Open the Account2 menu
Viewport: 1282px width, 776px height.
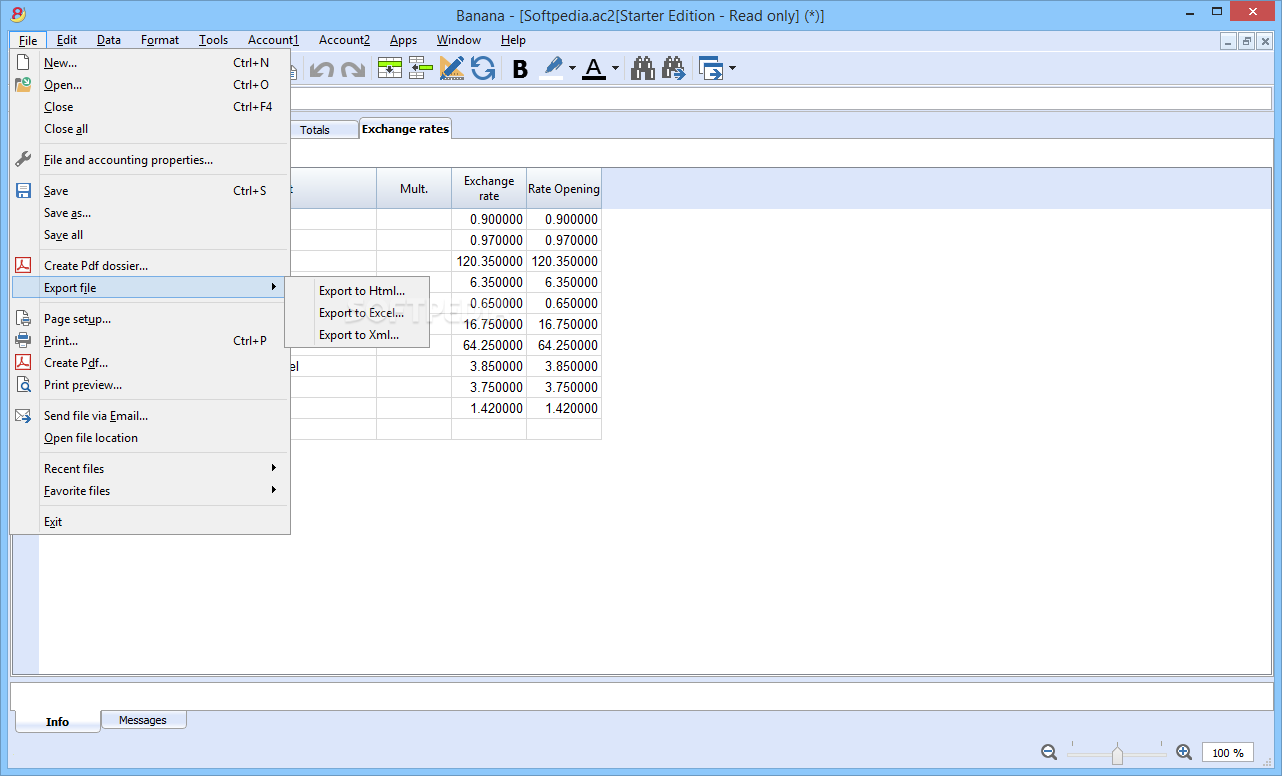click(x=344, y=40)
